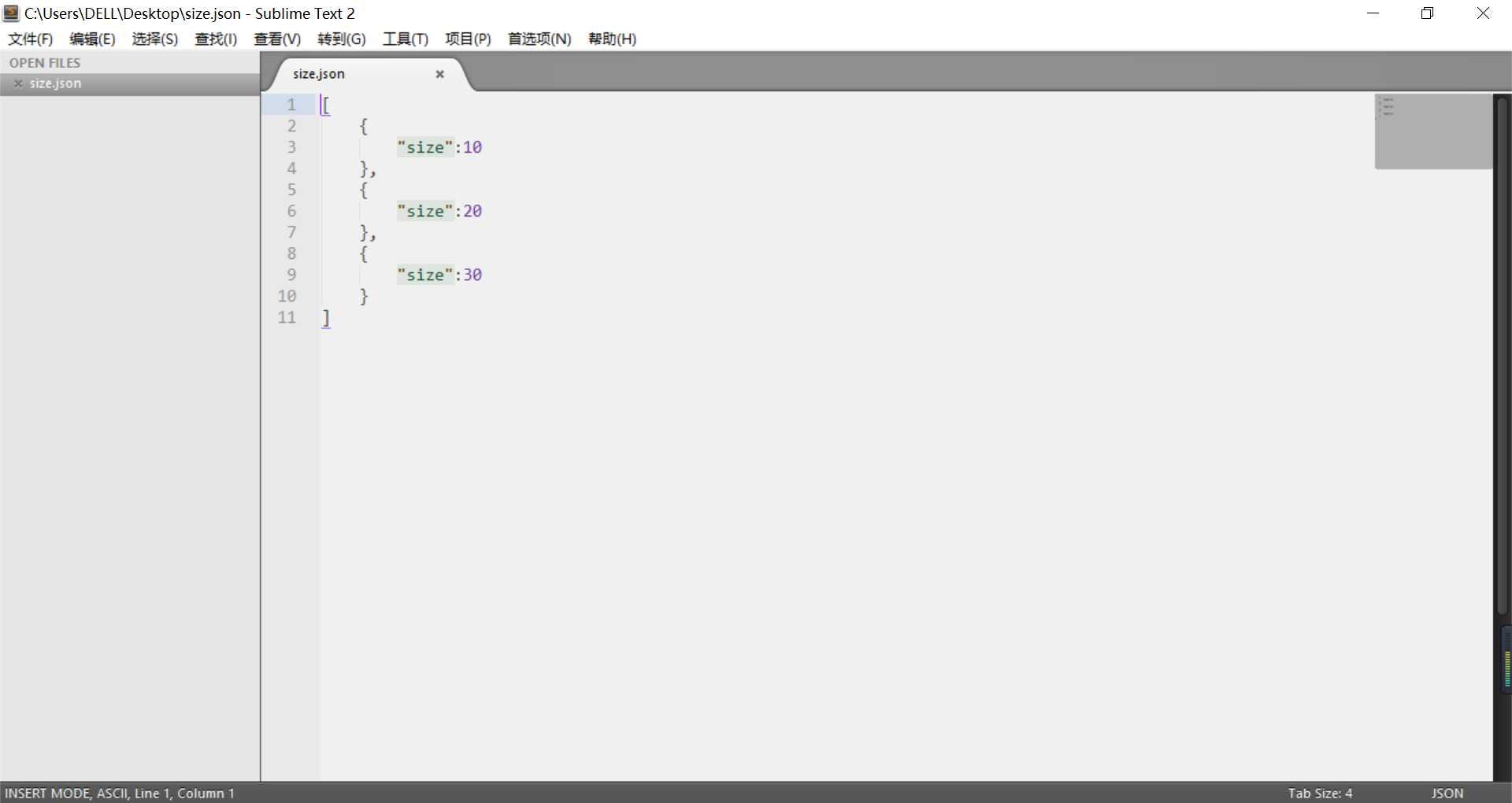Image resolution: width=1512 pixels, height=803 pixels.
Task: Open the 帮助(H) menu
Action: point(612,39)
